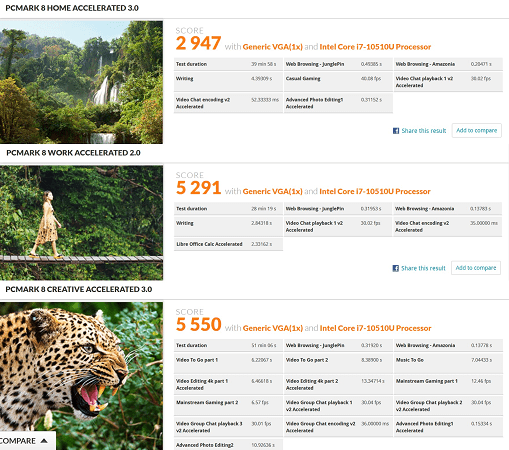
Task: Click Video Chat playback 1 v2 row in Work results
Action: coord(338,227)
